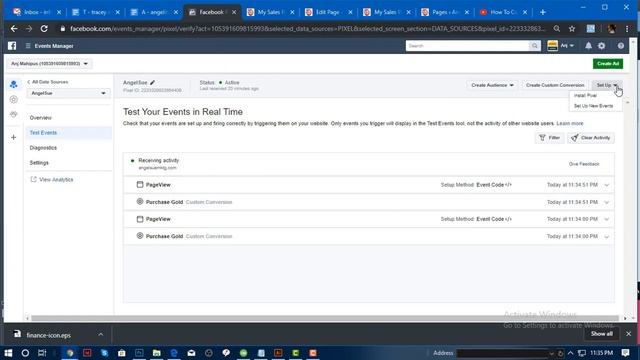Screen dimensions: 640x360
Task: Select the Partner Integrations sidebar icon
Action: [x=13, y=115]
